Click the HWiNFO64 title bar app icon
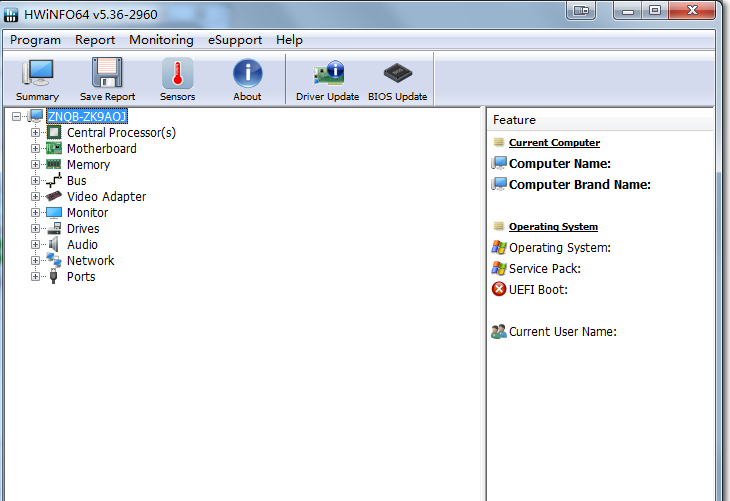The height and width of the screenshot is (501, 730). pyautogui.click(x=11, y=14)
